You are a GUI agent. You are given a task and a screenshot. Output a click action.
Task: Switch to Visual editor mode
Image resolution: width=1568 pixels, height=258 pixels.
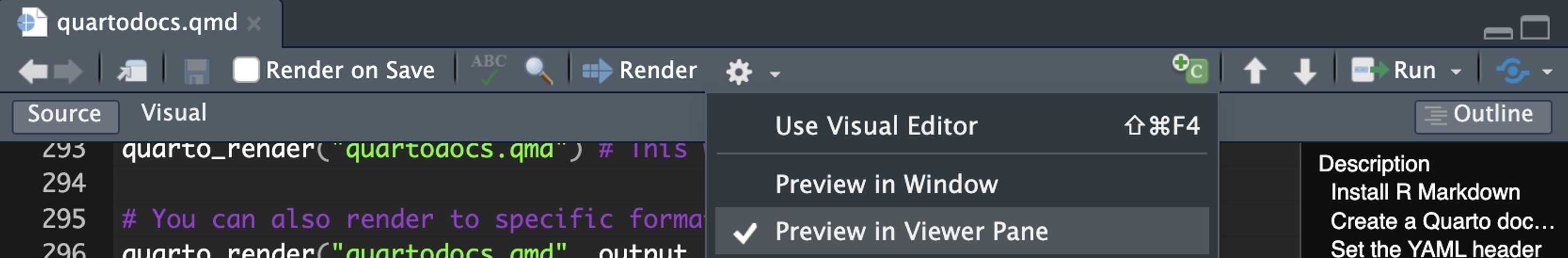[174, 113]
